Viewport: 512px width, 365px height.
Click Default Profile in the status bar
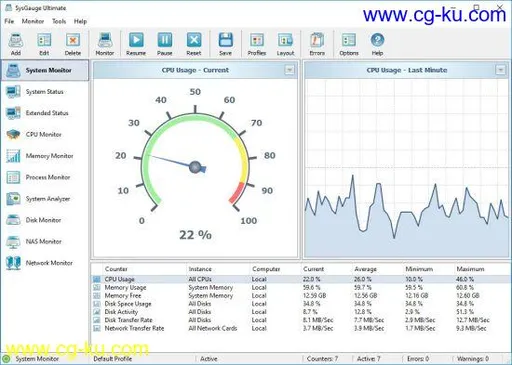pyautogui.click(x=113, y=359)
